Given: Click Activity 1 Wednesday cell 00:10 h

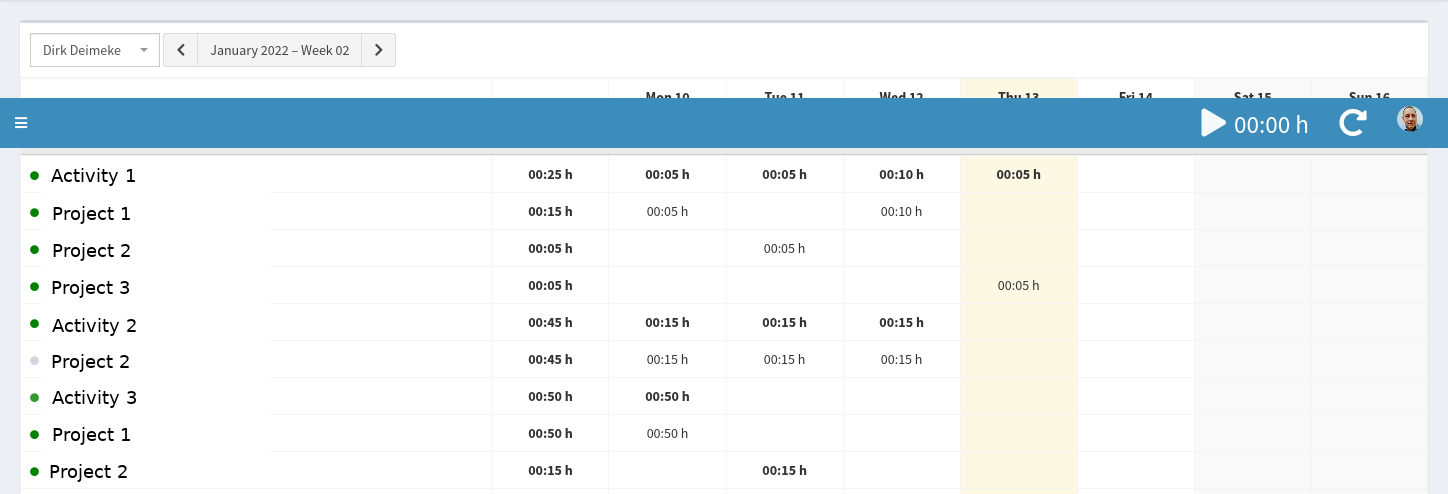Looking at the screenshot, I should tap(901, 174).
